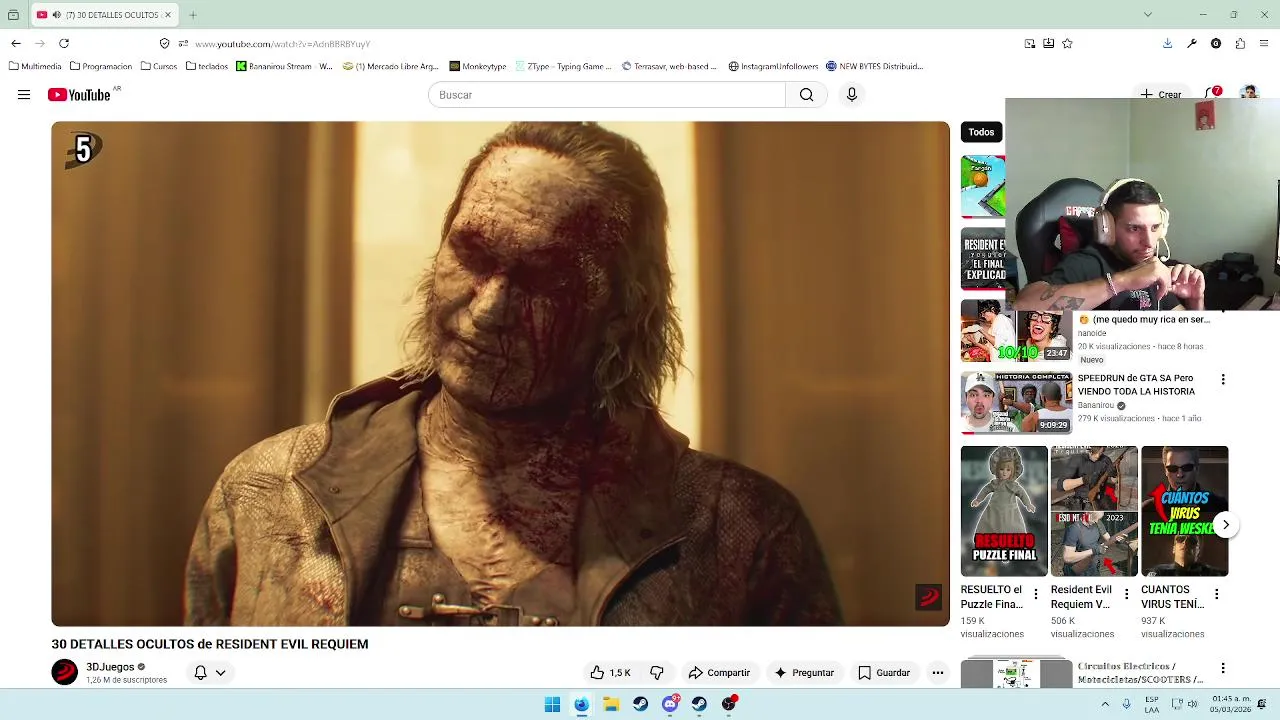The height and width of the screenshot is (720, 1280).
Task: Go back to the previous page
Action: click(16, 43)
